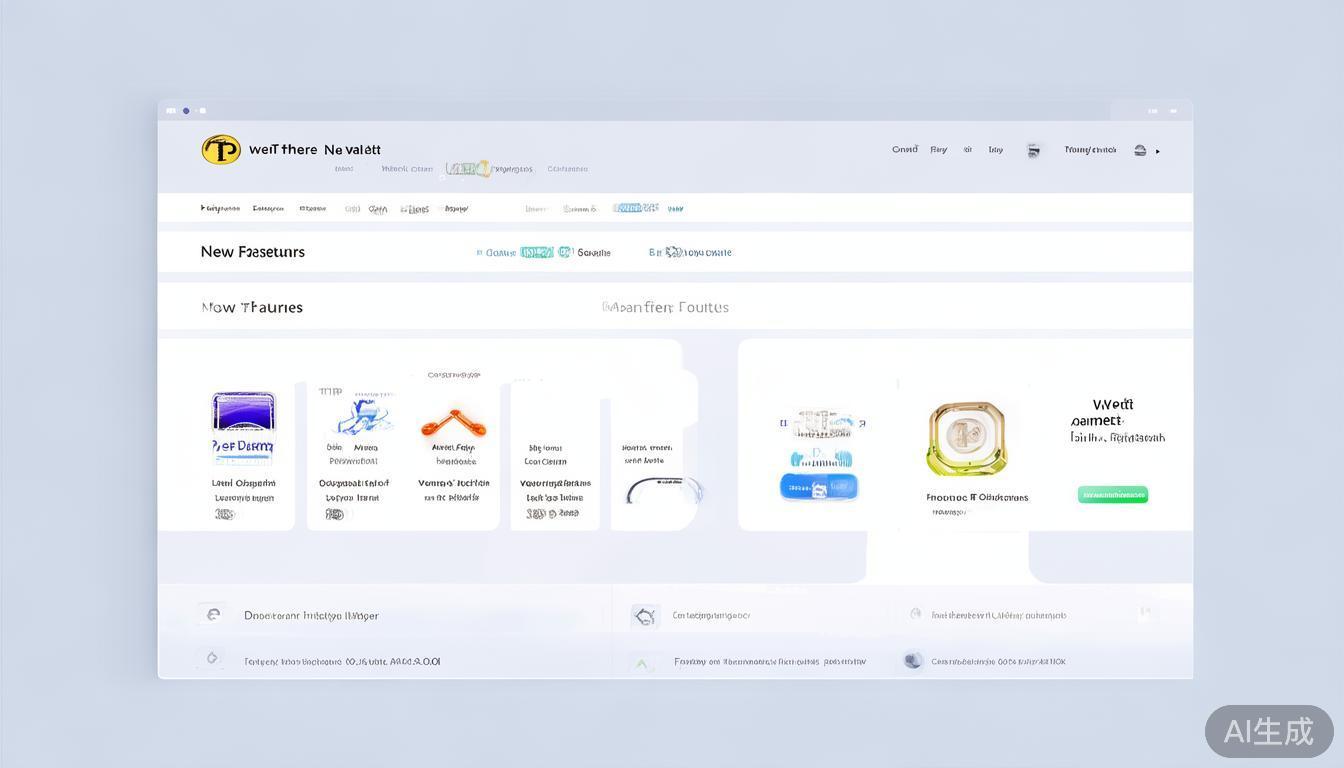Click the green button under the right card
This screenshot has height=768, width=1344.
pos(1112,494)
